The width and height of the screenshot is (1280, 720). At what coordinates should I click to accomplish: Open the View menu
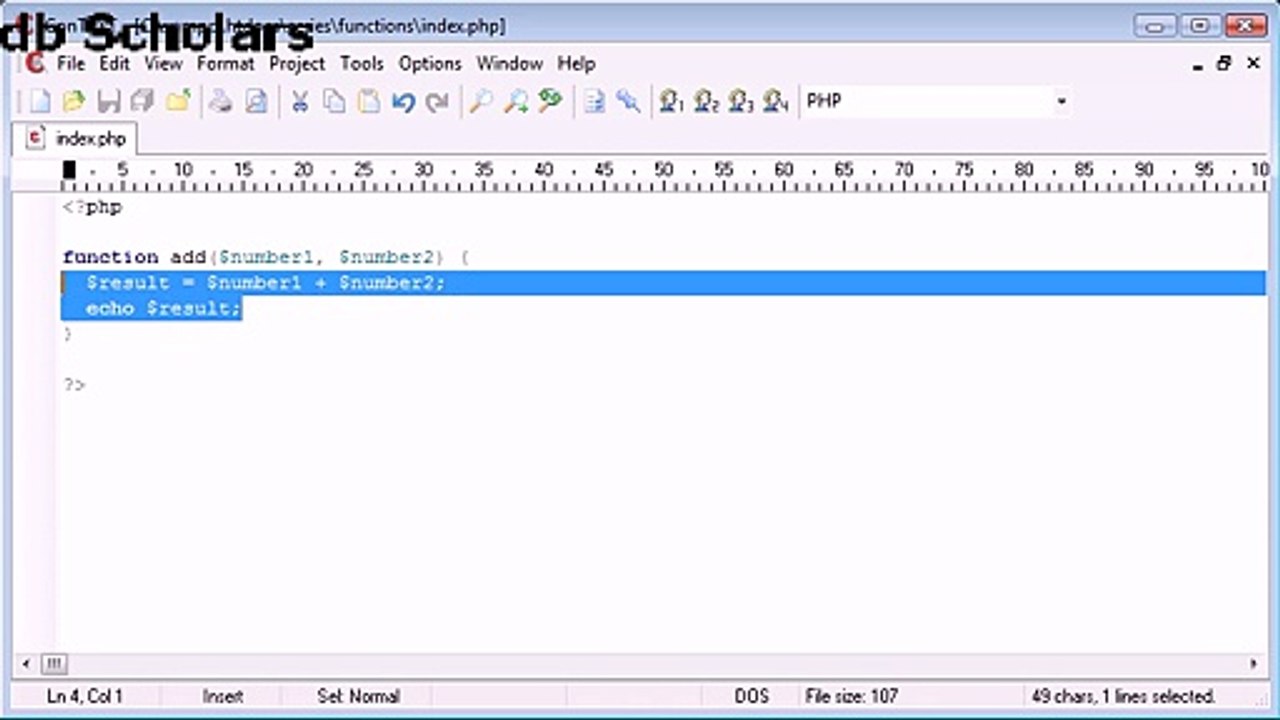point(163,63)
